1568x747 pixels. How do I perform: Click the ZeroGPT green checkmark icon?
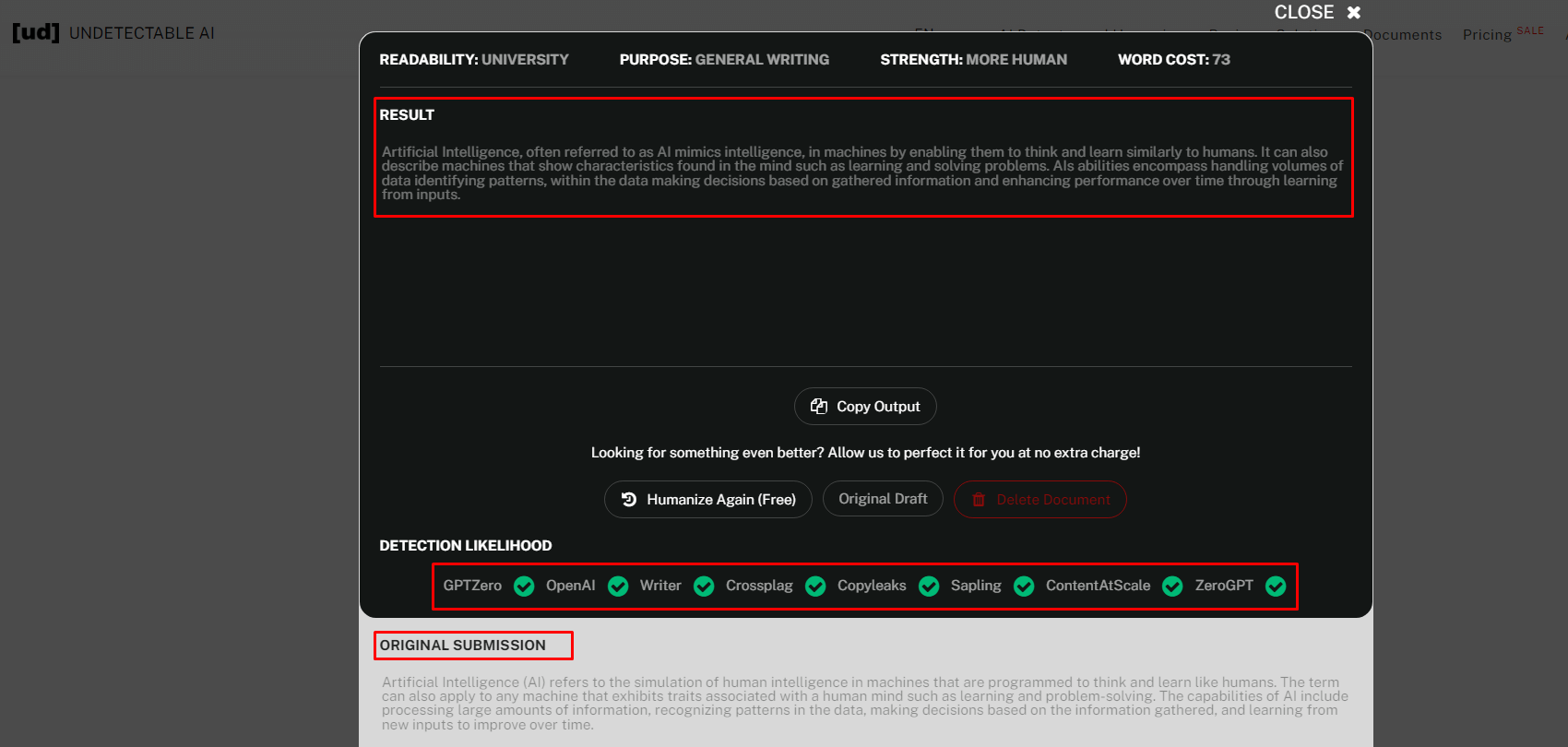[1276, 587]
